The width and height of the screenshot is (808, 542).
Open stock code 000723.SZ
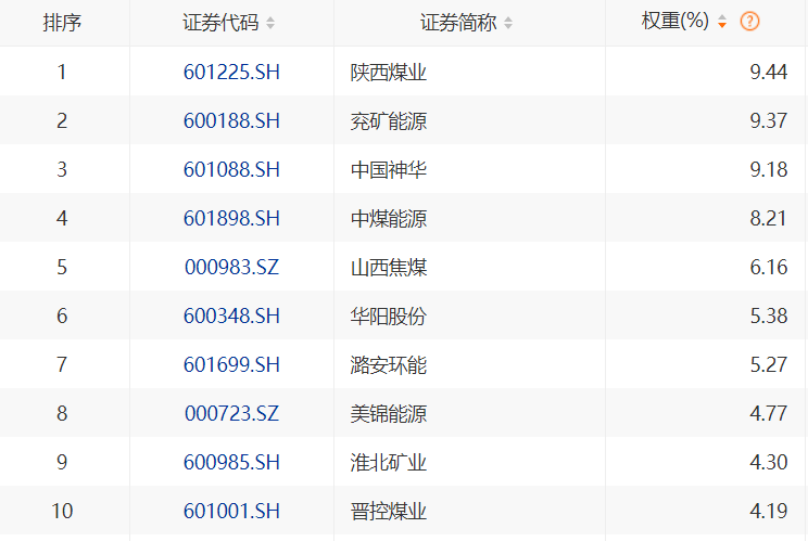click(231, 413)
